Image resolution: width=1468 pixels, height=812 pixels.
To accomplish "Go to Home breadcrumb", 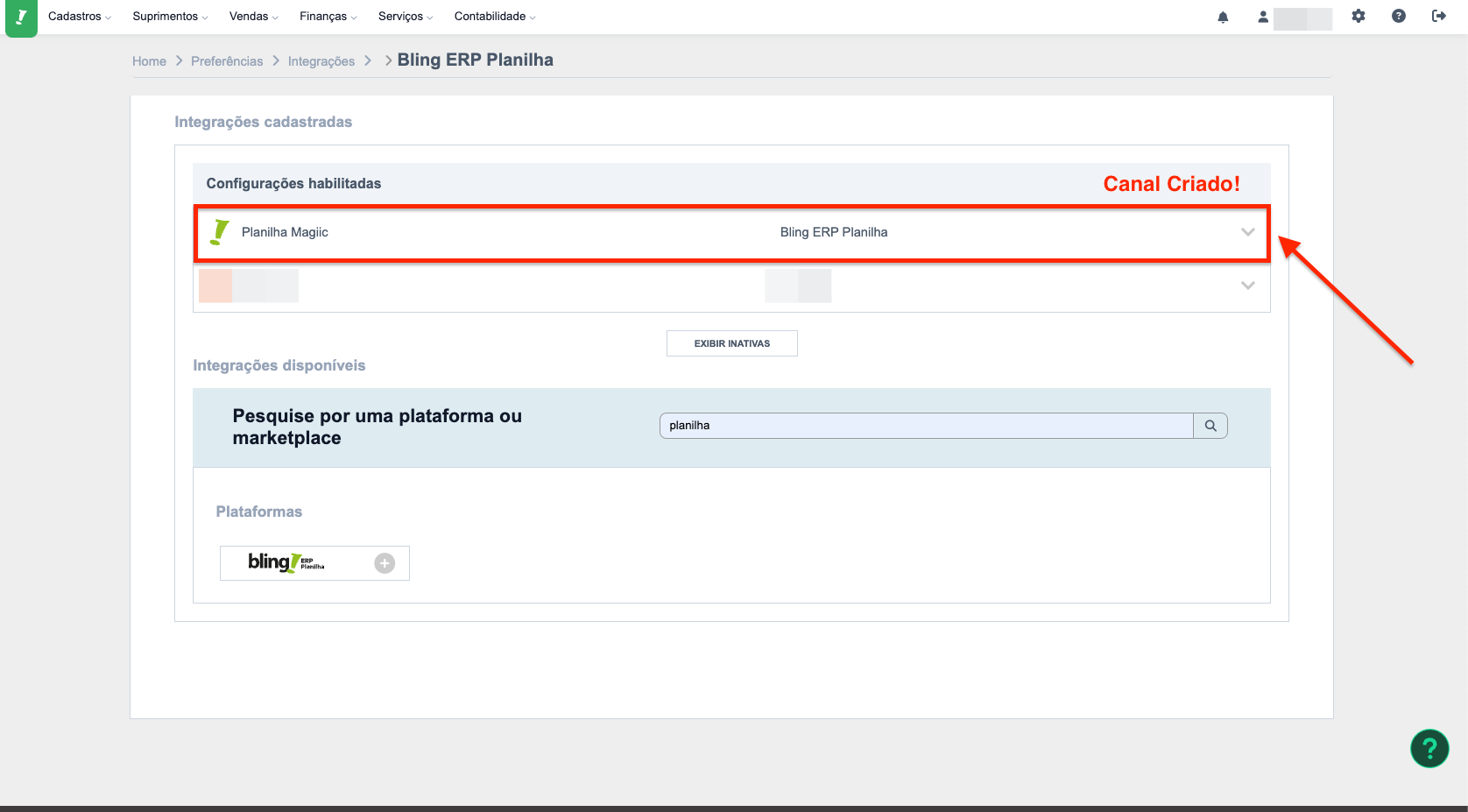I will point(149,61).
